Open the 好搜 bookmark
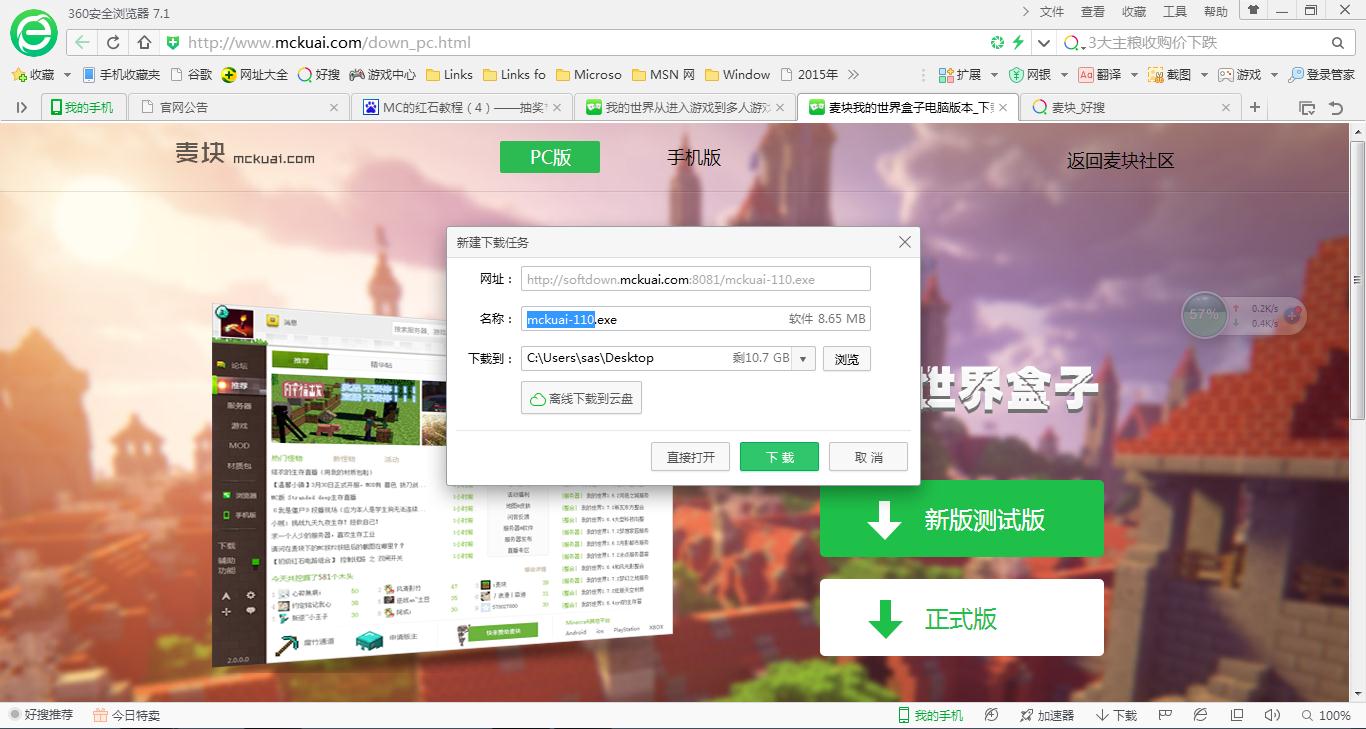The height and width of the screenshot is (729, 1366). [319, 75]
